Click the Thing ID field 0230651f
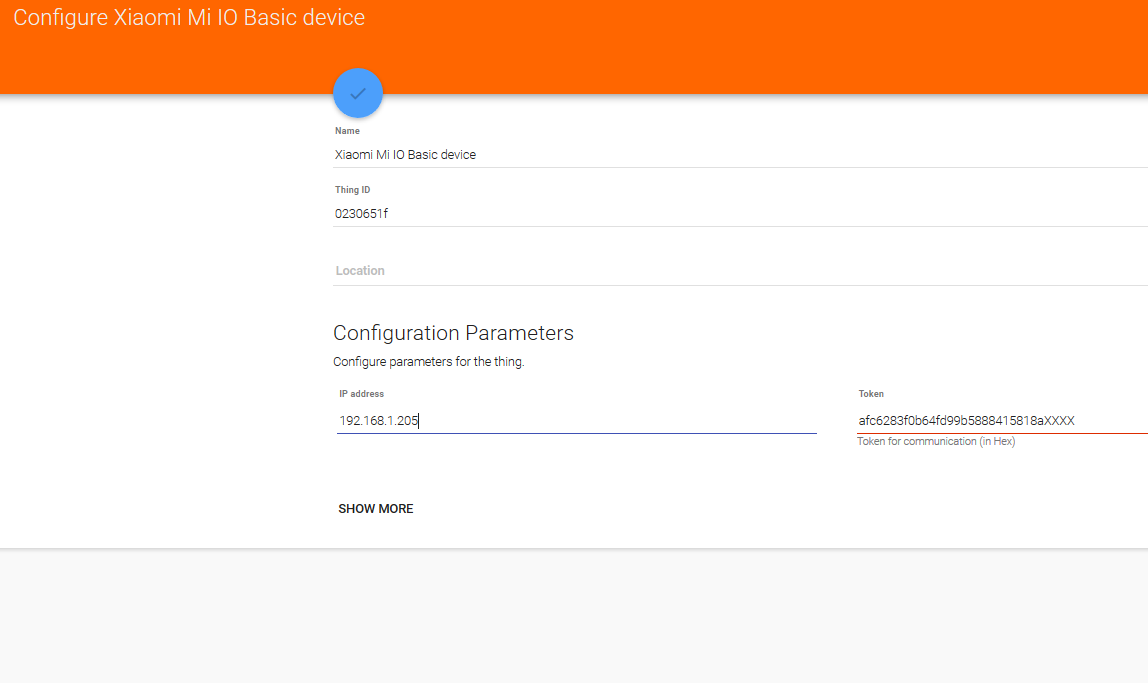Viewport: 1148px width, 683px height. 740,213
